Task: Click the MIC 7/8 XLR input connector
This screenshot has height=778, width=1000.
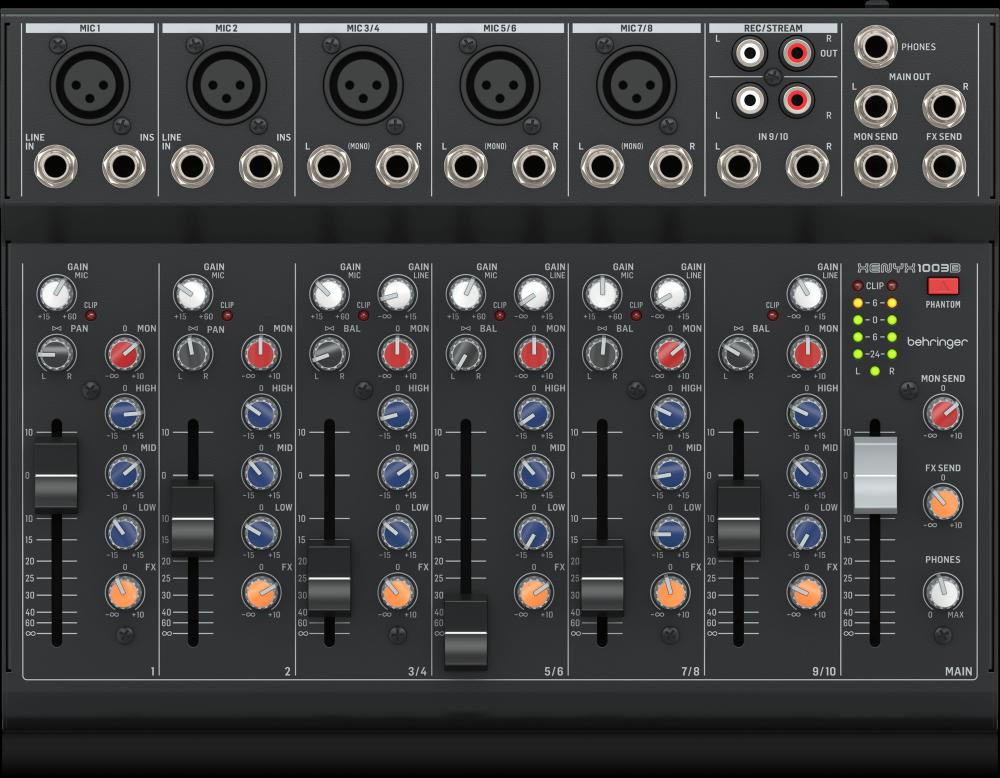Action: (636, 86)
